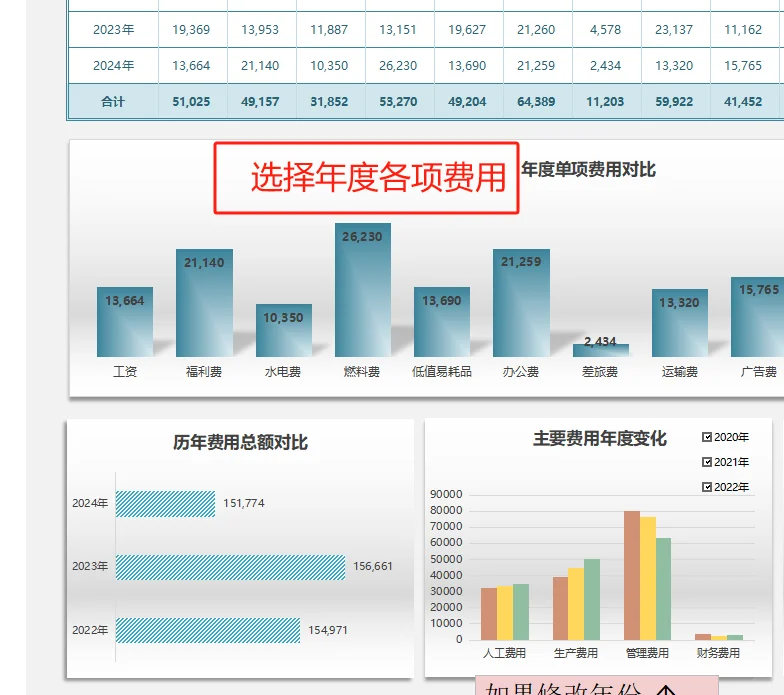
Task: Click total cell 49,204
Action: tap(467, 102)
